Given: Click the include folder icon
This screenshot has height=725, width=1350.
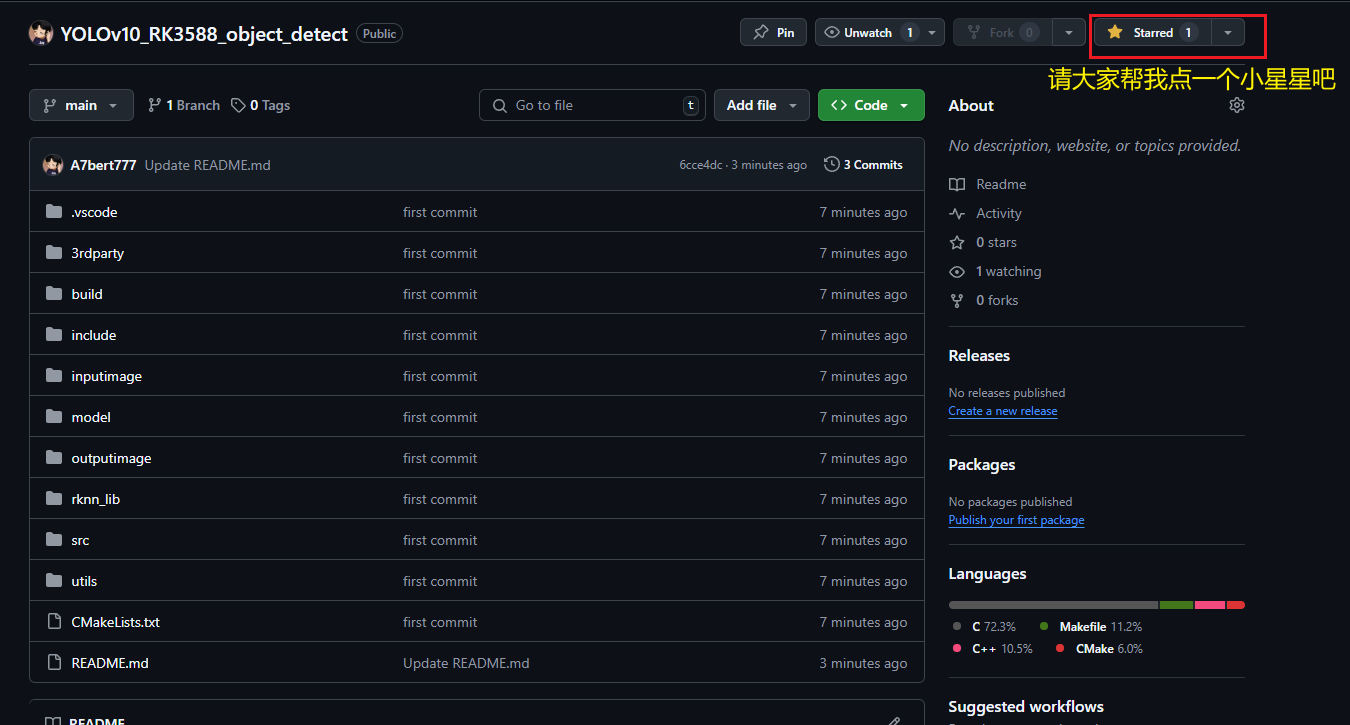Looking at the screenshot, I should pyautogui.click(x=54, y=335).
